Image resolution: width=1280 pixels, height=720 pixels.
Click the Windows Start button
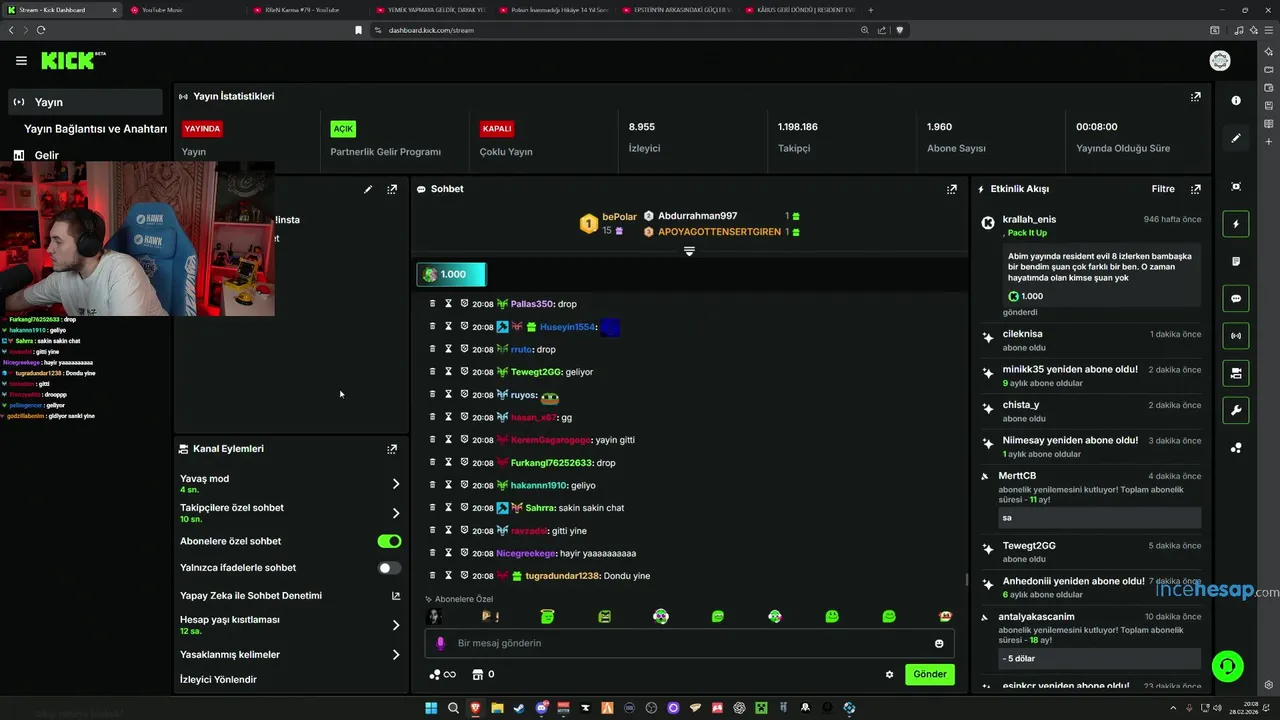pos(431,708)
